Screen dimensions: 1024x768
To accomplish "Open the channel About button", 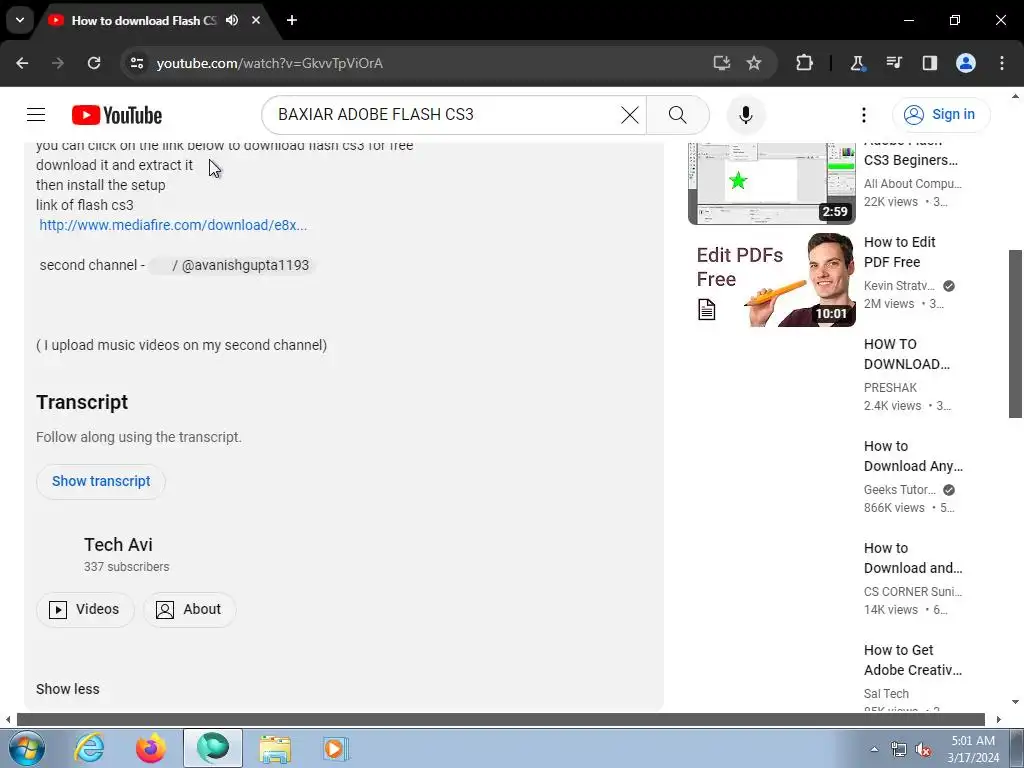I will 189,609.
